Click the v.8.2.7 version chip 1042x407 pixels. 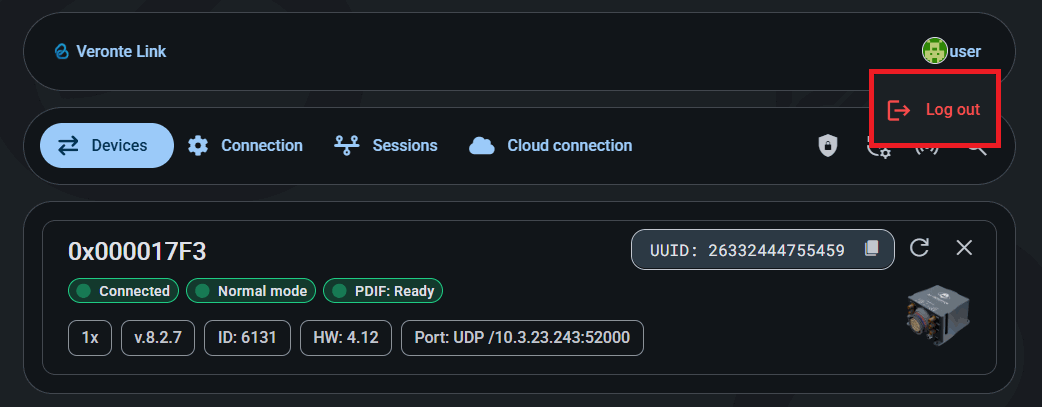pyautogui.click(x=159, y=338)
